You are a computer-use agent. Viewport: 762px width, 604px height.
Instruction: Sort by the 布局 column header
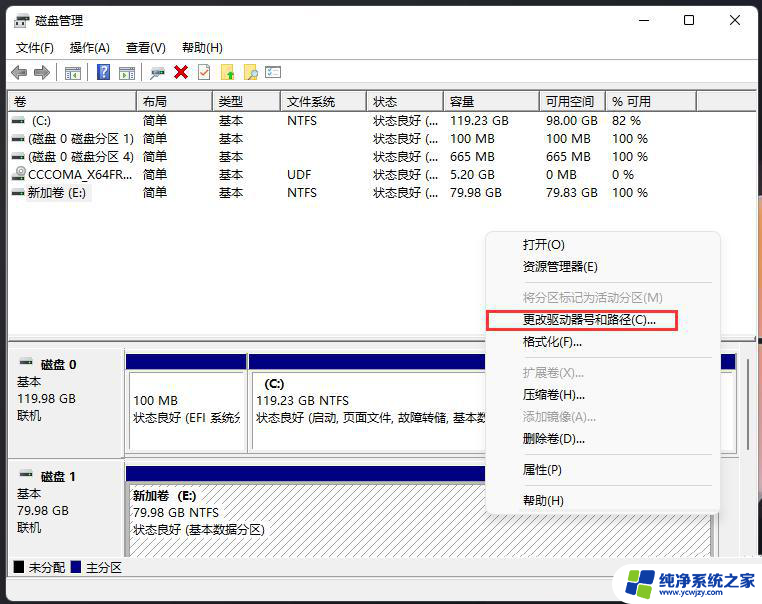[x=174, y=102]
